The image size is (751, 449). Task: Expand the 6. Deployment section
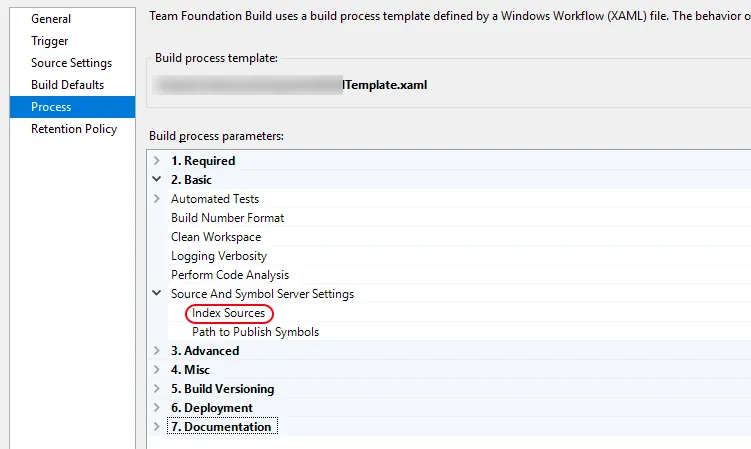(x=157, y=408)
